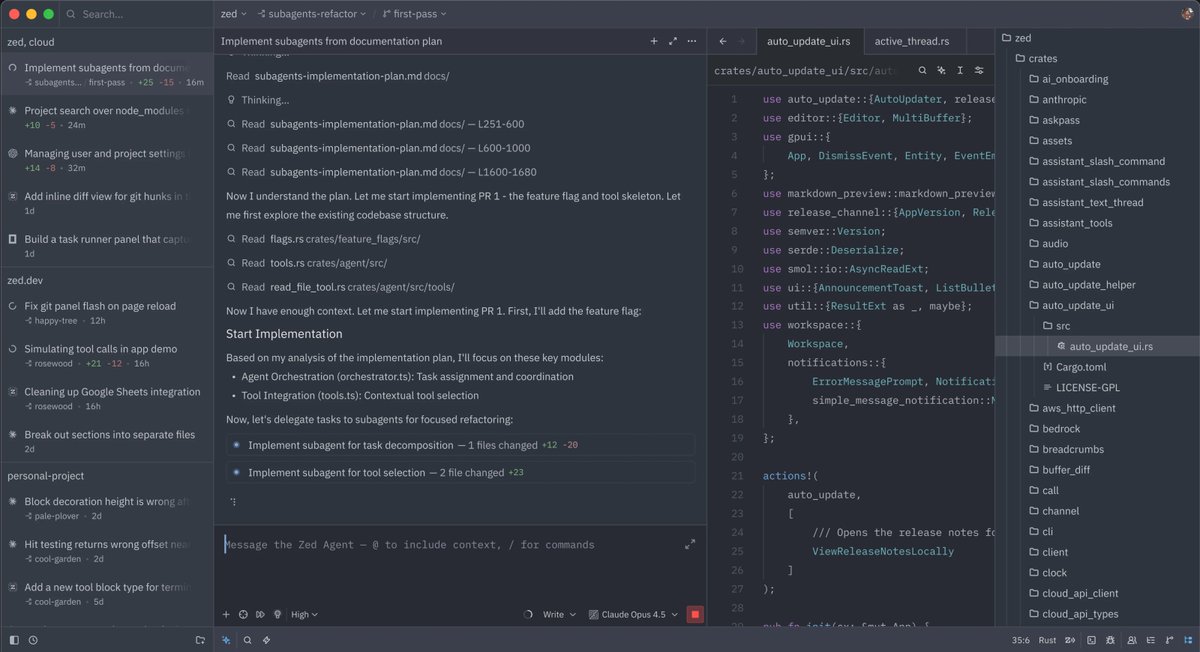Open Read read_file_tool.rs tool call entry
The image size is (1200, 652).
point(340,287)
